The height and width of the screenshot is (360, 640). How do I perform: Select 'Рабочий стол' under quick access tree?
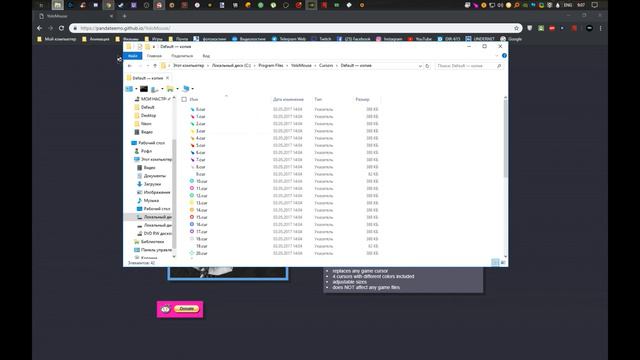coord(151,143)
